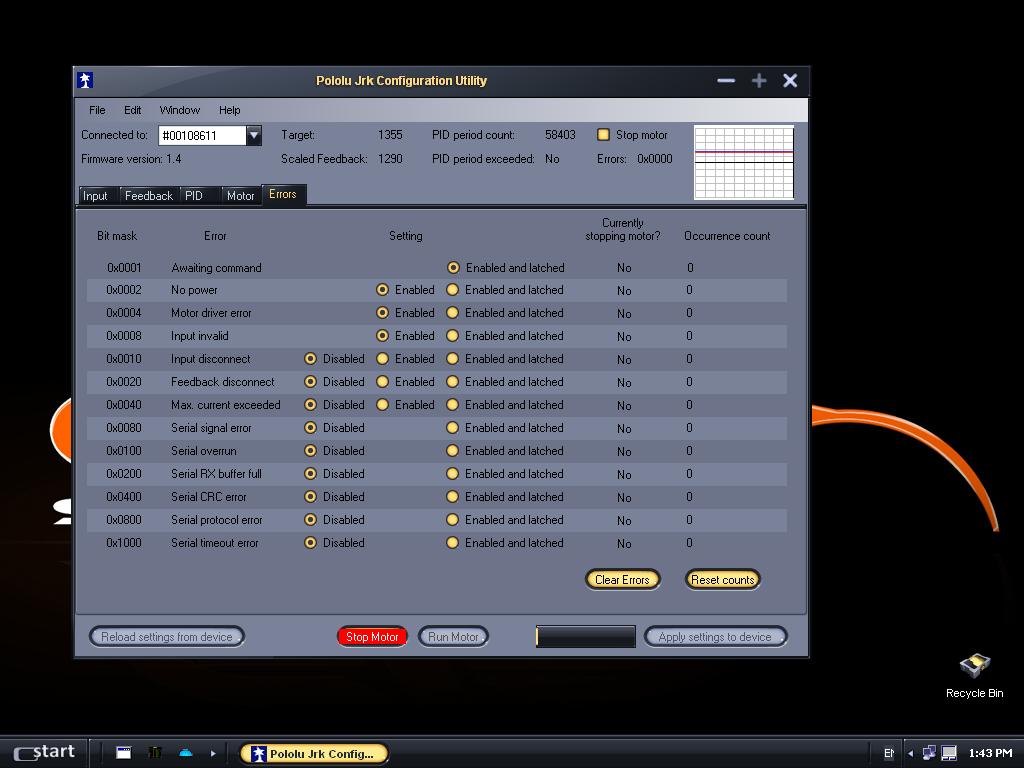Viewport: 1024px width, 768px height.
Task: Select Enabled and latched for Input disconnect
Action: pyautogui.click(x=452, y=359)
